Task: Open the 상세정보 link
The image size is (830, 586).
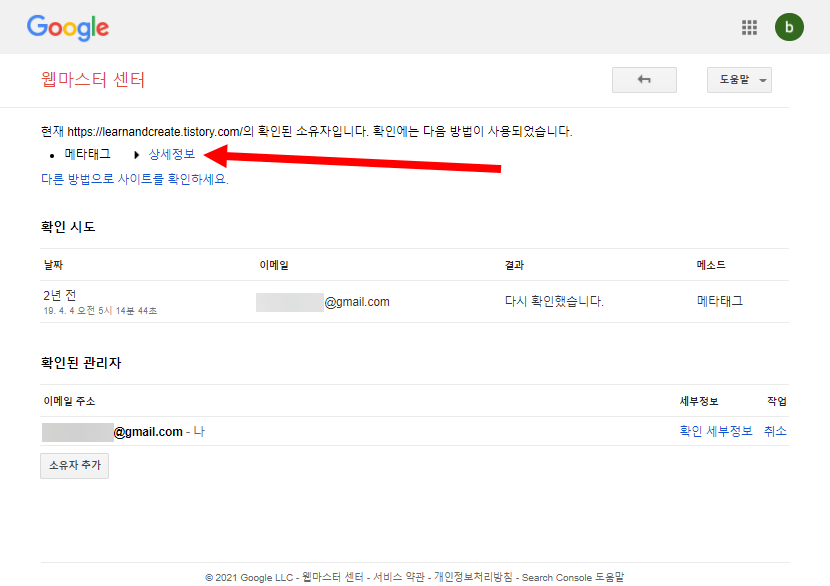Action: [172, 154]
